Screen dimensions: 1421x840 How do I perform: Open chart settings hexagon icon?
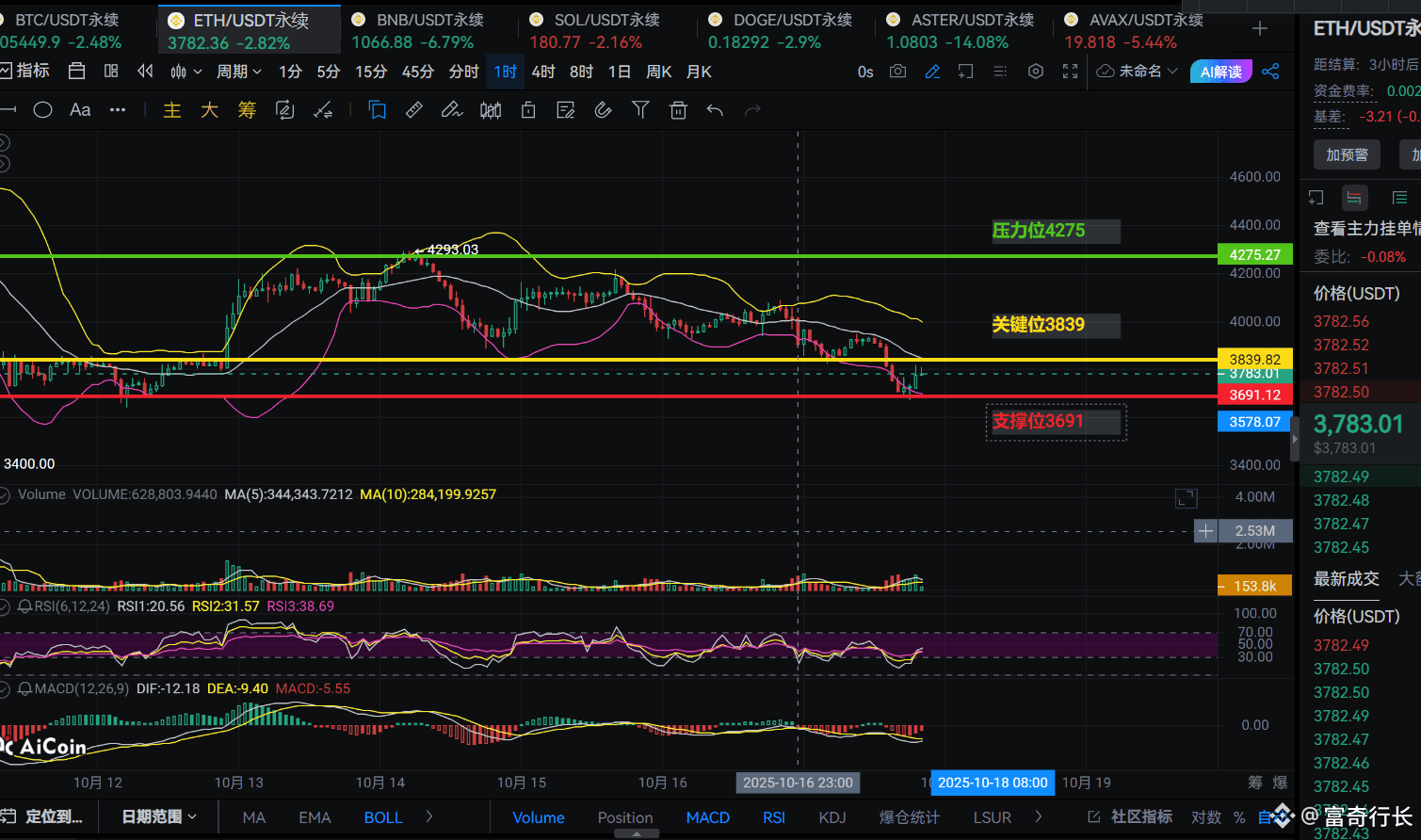(x=1036, y=72)
